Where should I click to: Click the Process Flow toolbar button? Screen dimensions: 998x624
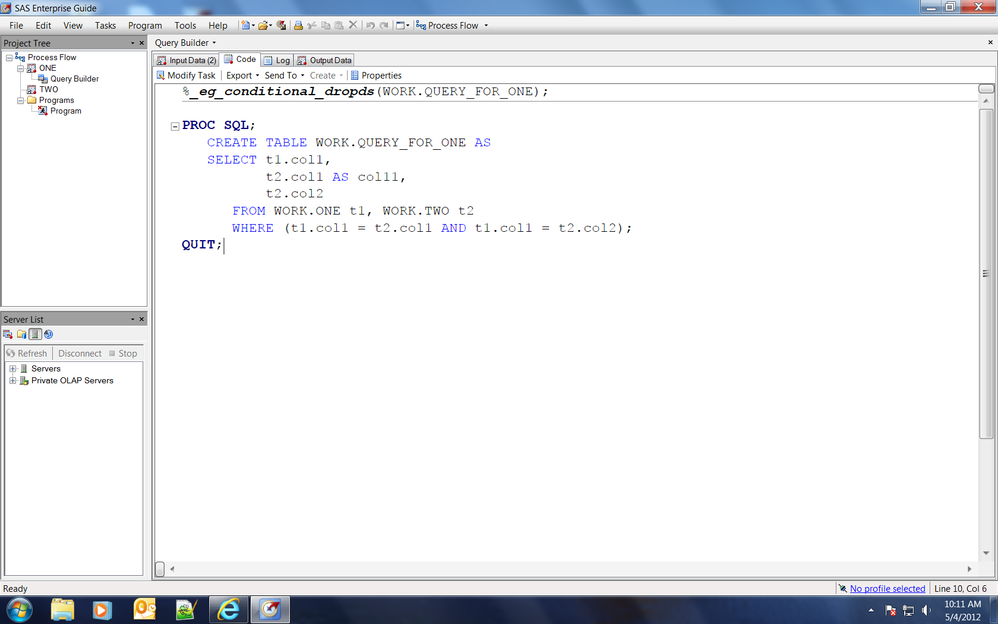click(447, 25)
